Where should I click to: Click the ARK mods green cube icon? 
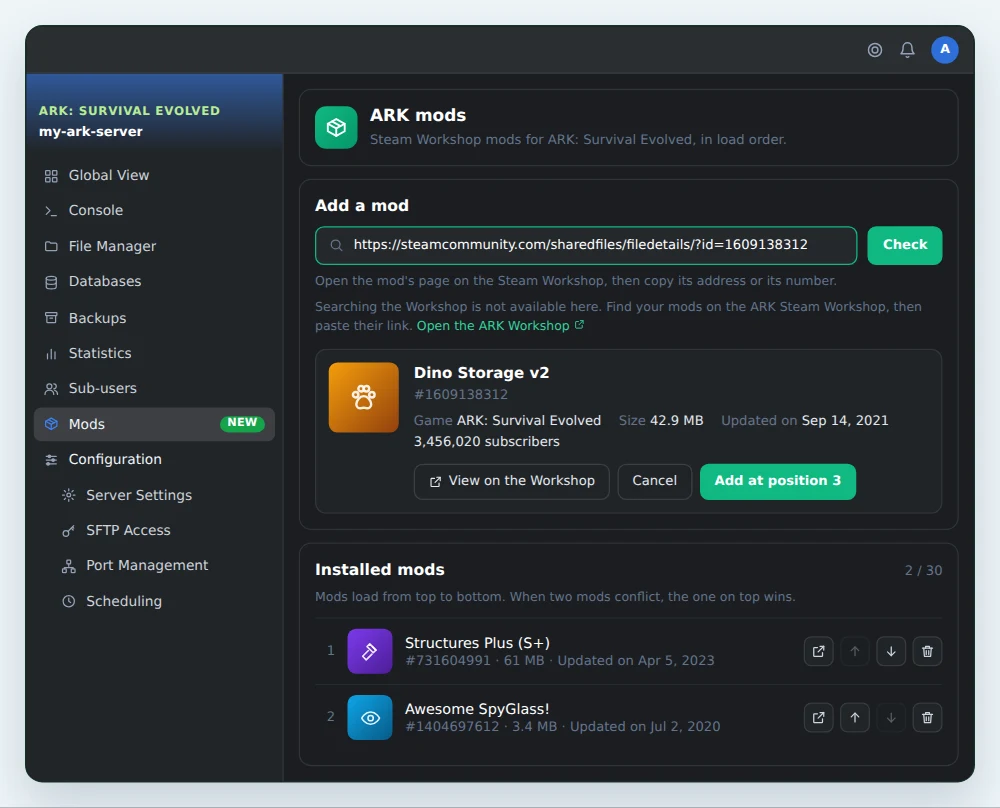point(336,128)
